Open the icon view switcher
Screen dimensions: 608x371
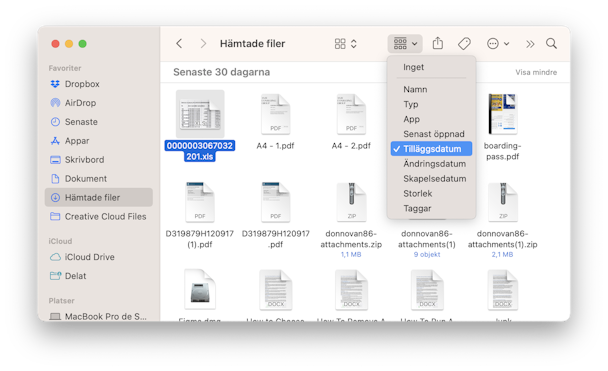coord(345,44)
